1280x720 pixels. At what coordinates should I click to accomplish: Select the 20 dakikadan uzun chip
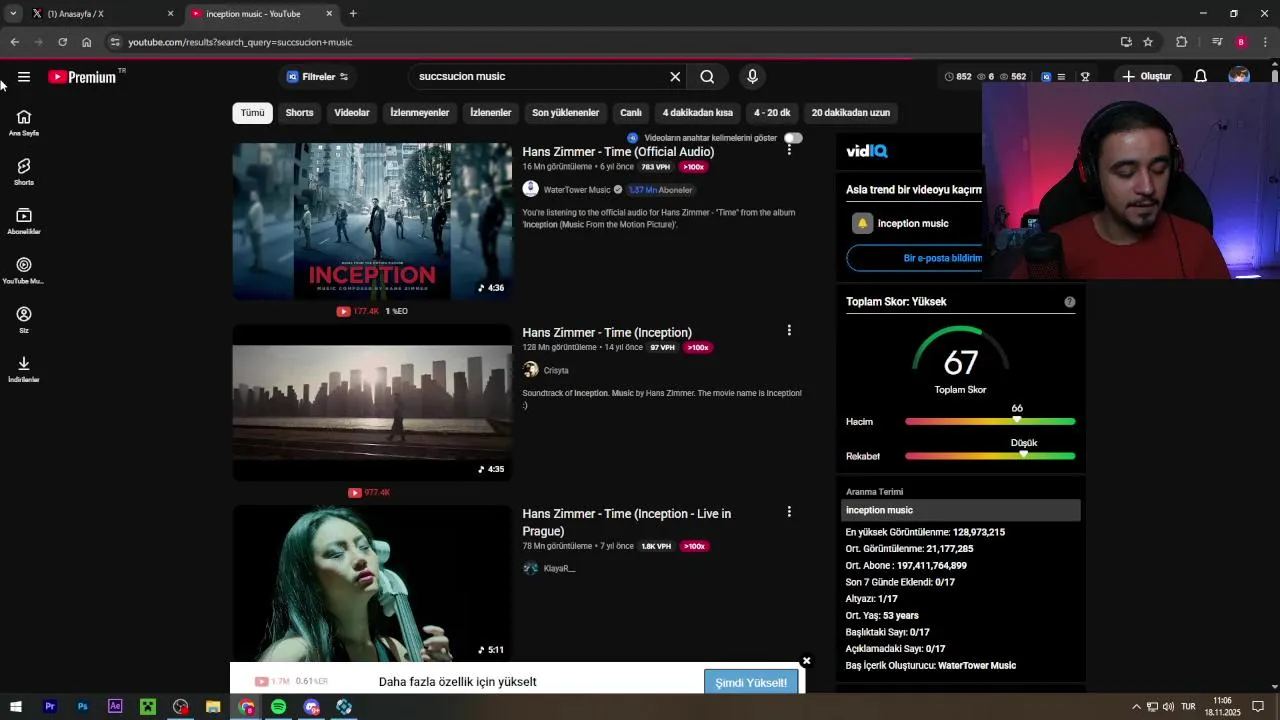click(x=851, y=113)
